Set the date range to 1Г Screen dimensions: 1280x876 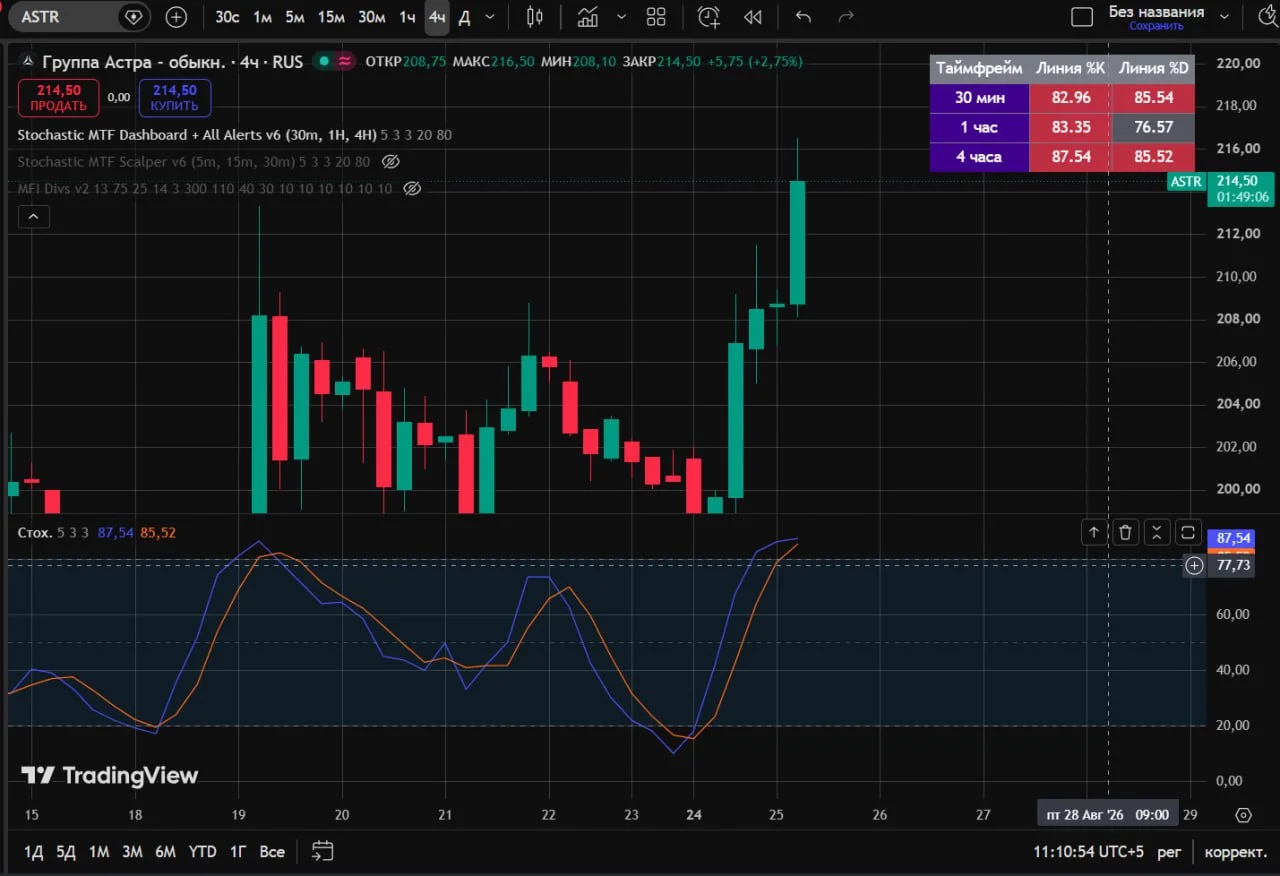click(238, 852)
